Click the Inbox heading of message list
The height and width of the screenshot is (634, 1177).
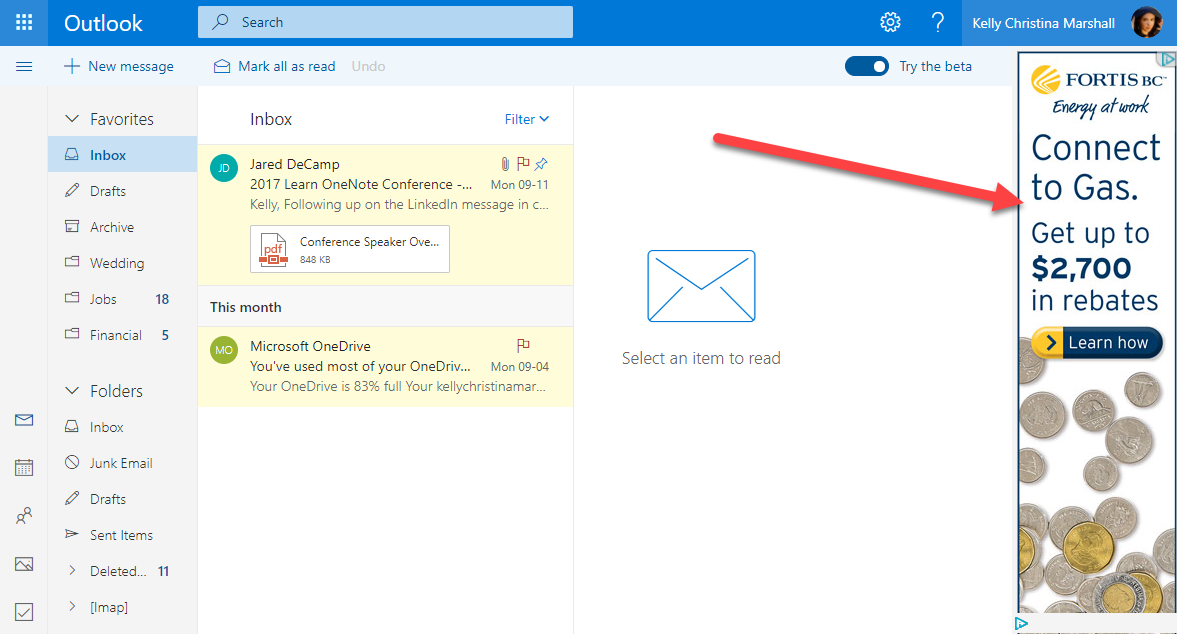pos(271,119)
